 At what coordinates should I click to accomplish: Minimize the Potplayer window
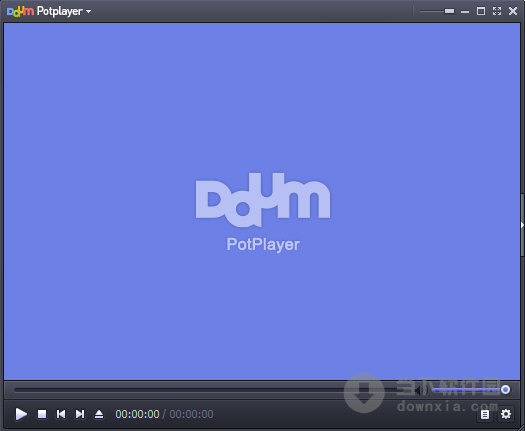click(x=465, y=11)
